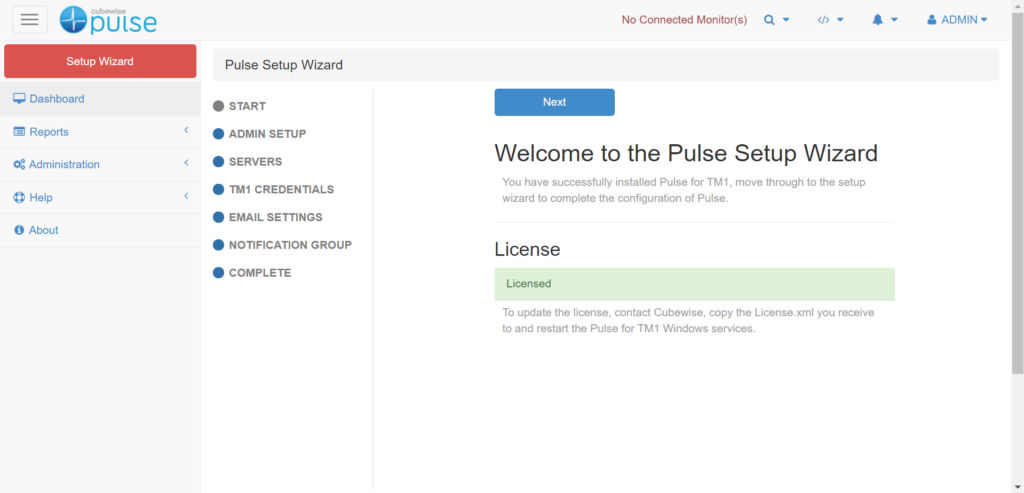Click the About info icon
1024x493 pixels.
(18, 230)
